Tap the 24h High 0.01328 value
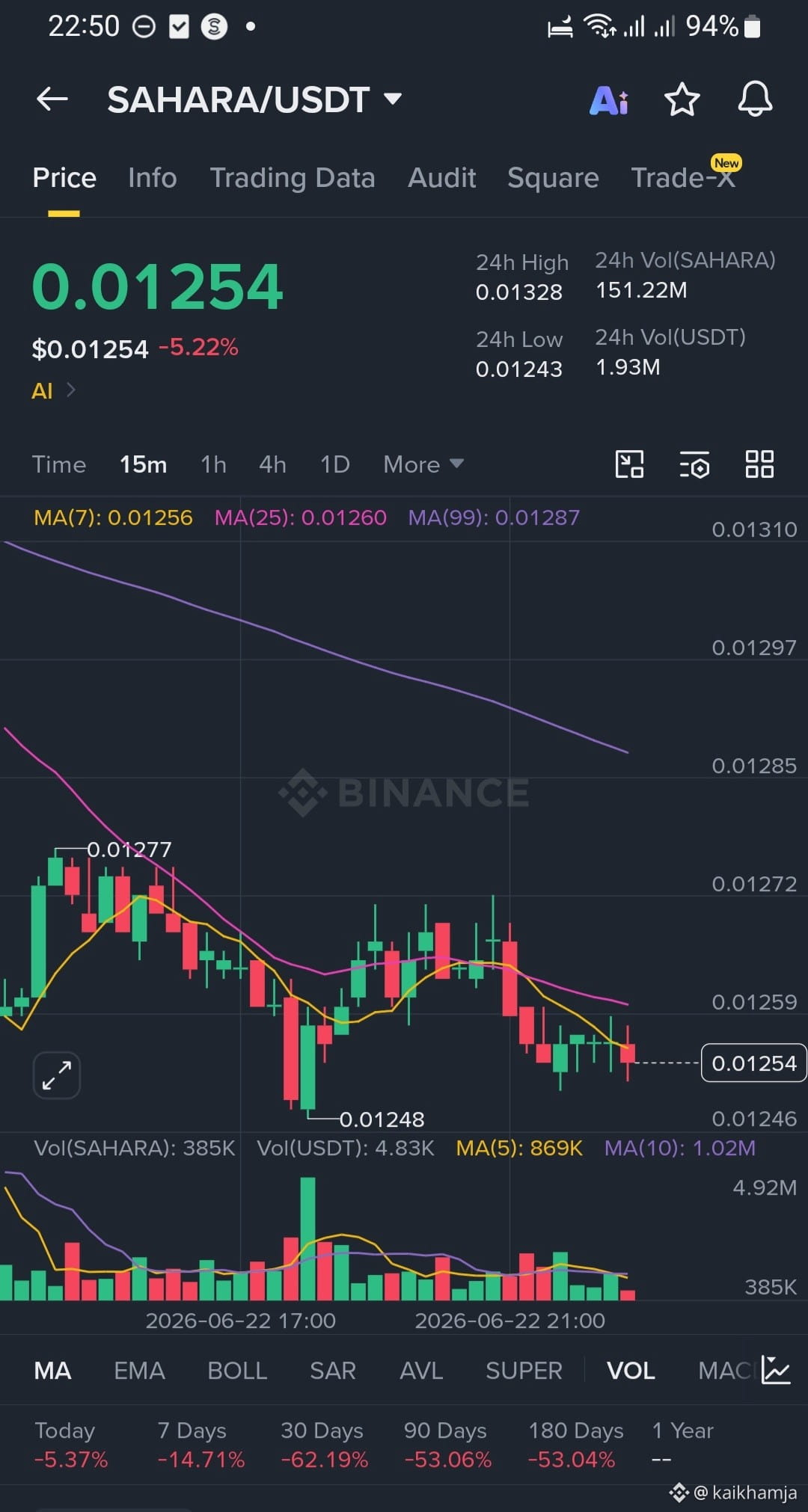Screen dimensions: 808x1512 pos(519,292)
